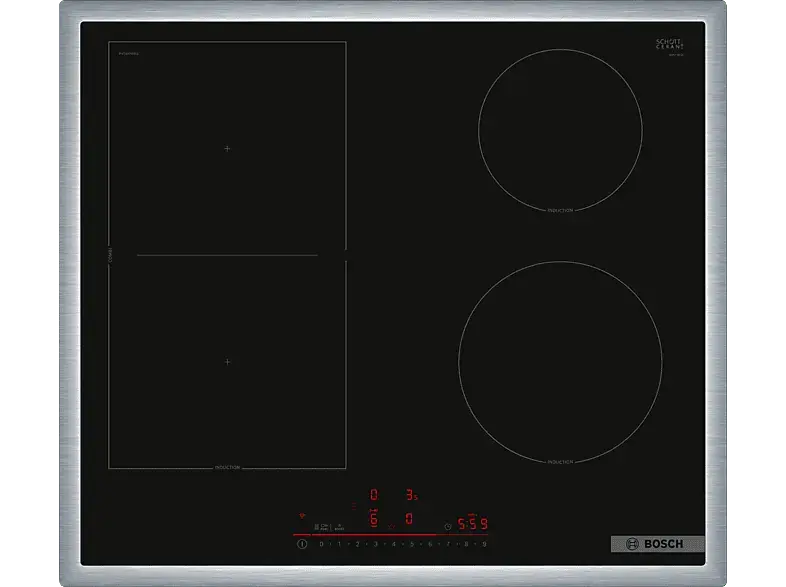Image resolution: width=786 pixels, height=587 pixels.
Task: Tap the red Wi-Fi indicator icon
Action: click(x=300, y=517)
